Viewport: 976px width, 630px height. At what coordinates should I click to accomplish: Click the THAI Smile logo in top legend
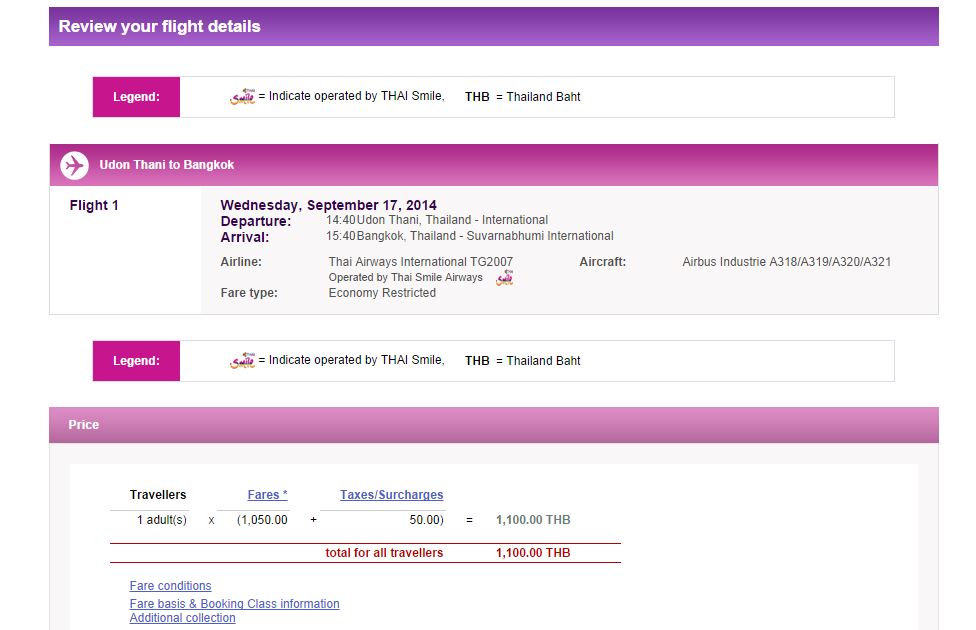tap(243, 96)
